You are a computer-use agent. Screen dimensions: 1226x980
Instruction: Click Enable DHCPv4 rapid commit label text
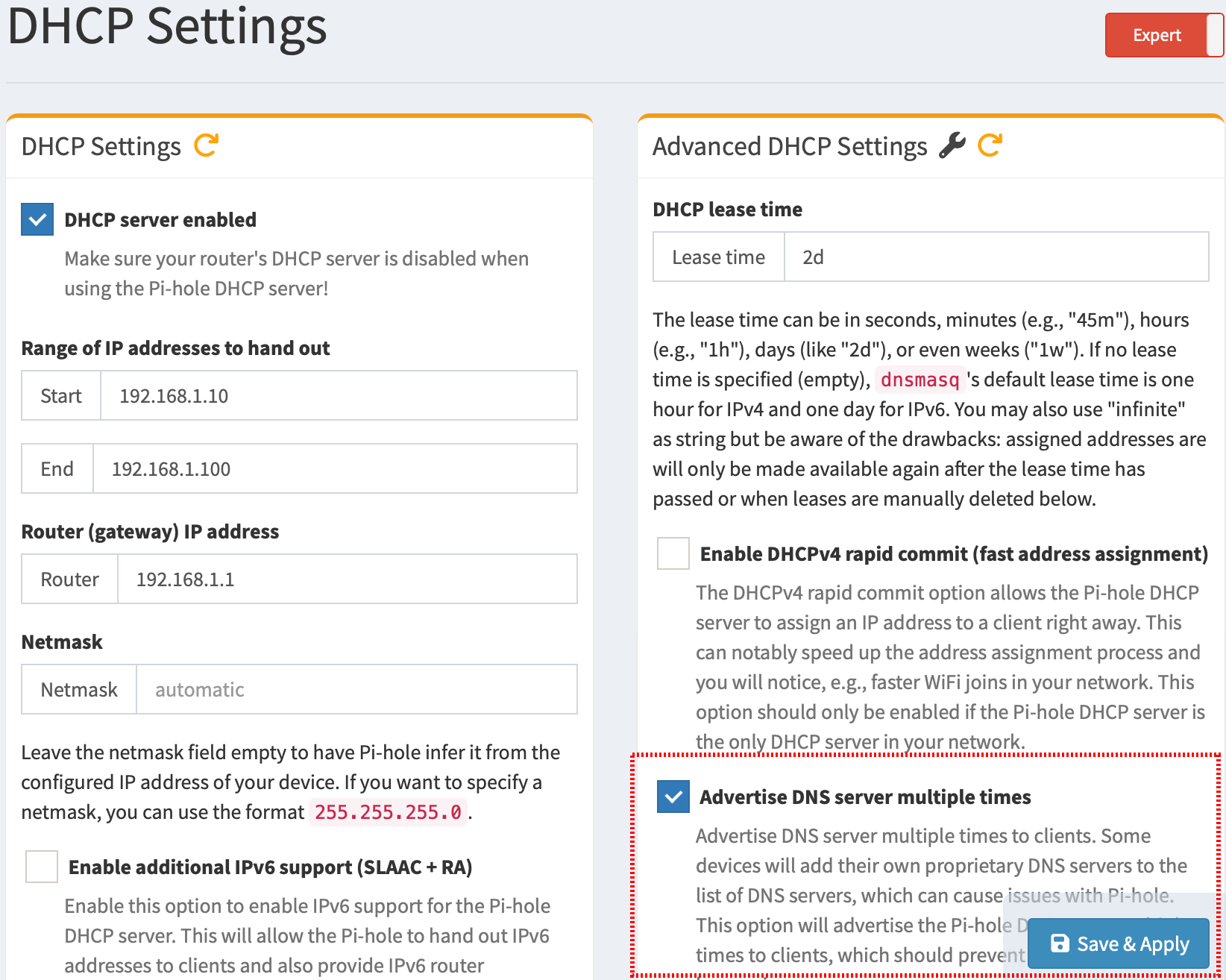click(953, 554)
